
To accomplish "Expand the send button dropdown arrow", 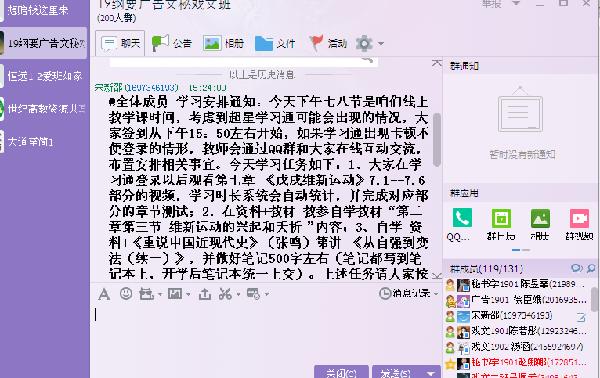I will tap(431, 373).
